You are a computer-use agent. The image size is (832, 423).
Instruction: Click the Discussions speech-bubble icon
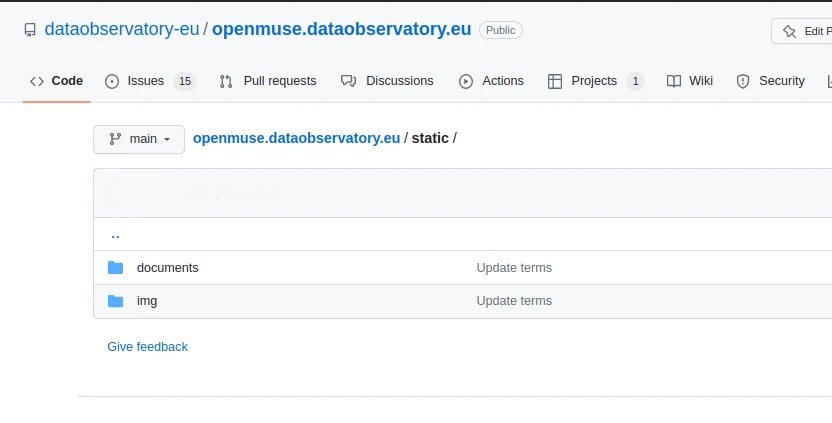[x=348, y=81]
